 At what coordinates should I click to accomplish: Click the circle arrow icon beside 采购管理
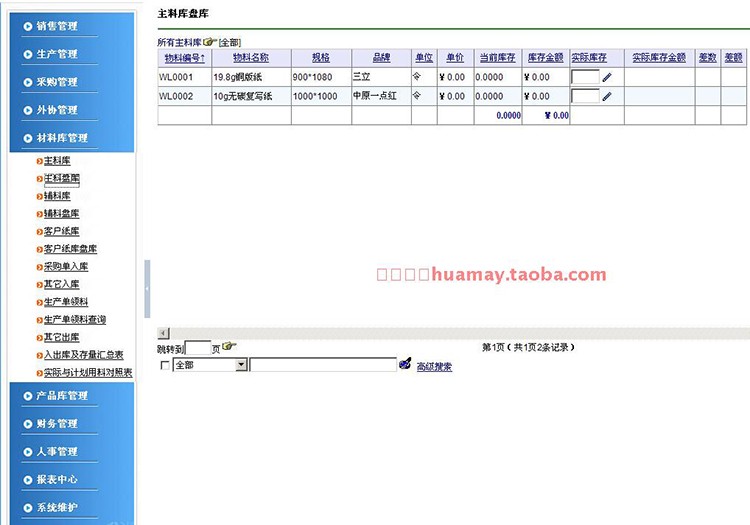pos(28,82)
